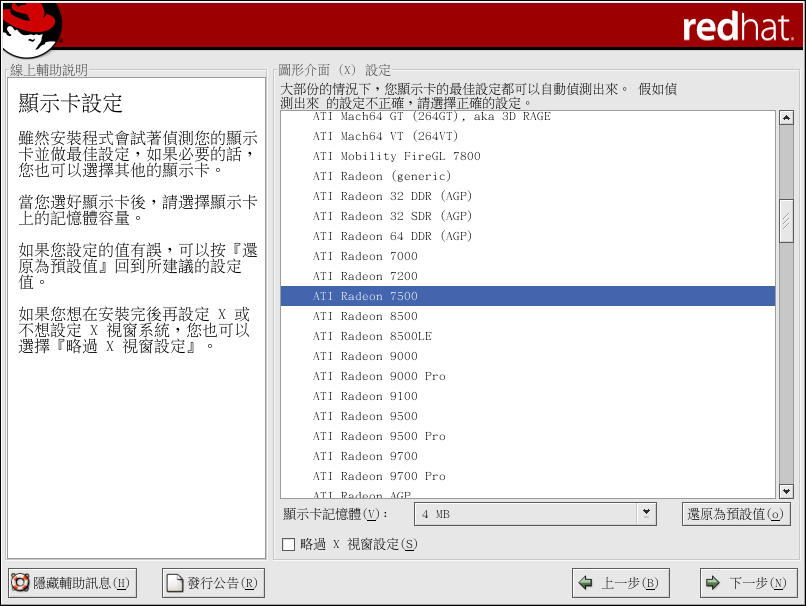806x606 pixels.
Task: Click the lifebuoy icon on hide help button
Action: 20,583
